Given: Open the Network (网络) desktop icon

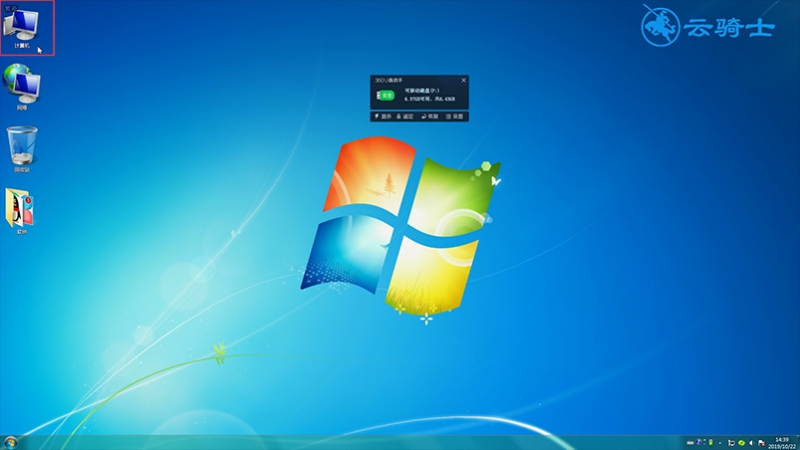Looking at the screenshot, I should click(21, 87).
